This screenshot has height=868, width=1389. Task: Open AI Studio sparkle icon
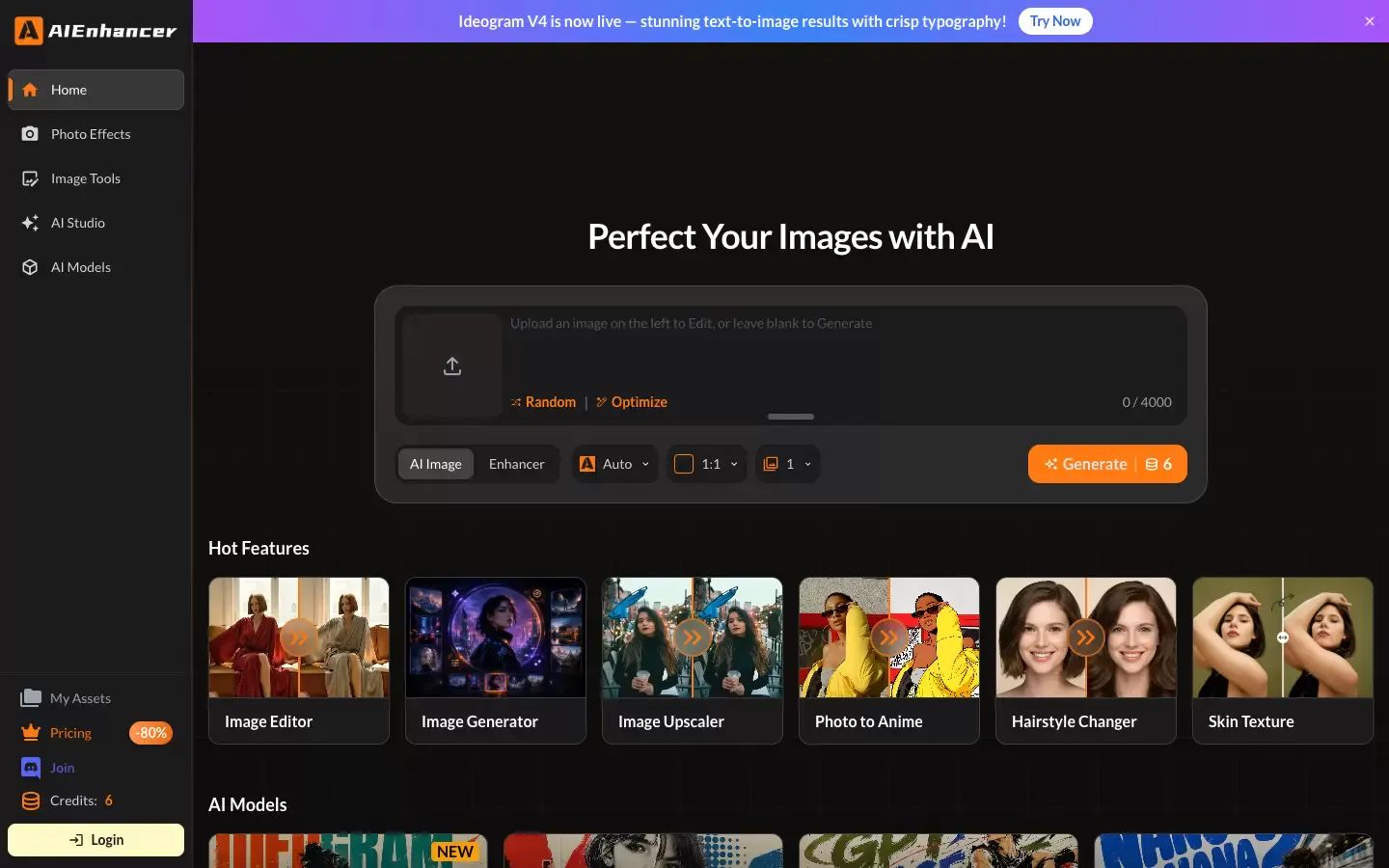point(30,223)
